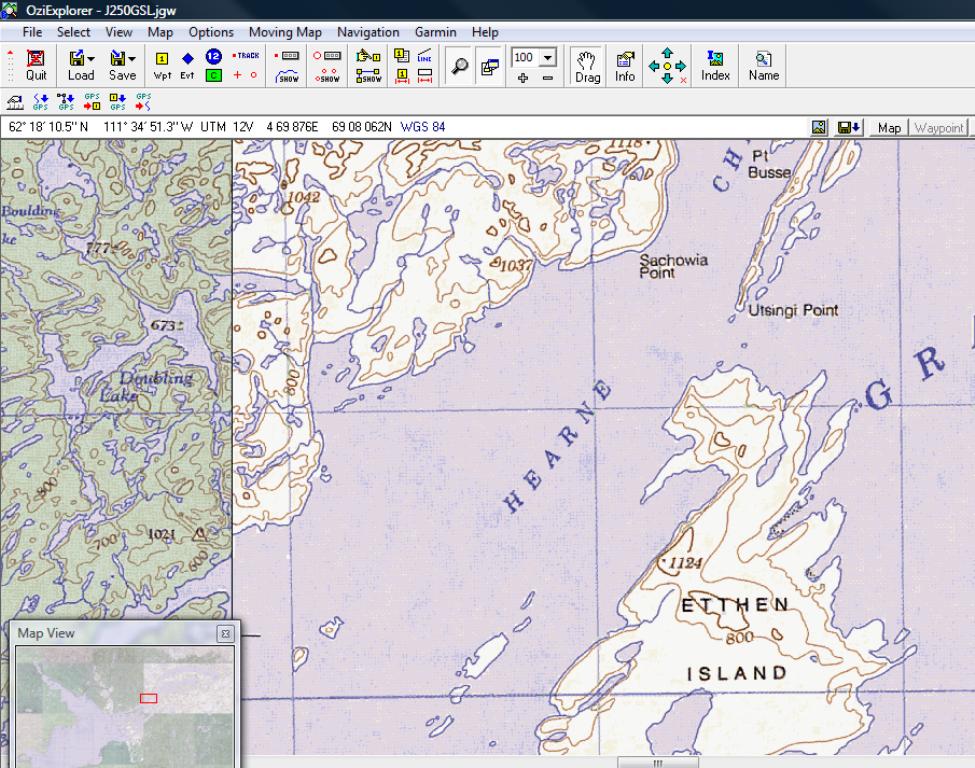The image size is (975, 768).
Task: Open the Save dropdown arrow
Action: 132,59
